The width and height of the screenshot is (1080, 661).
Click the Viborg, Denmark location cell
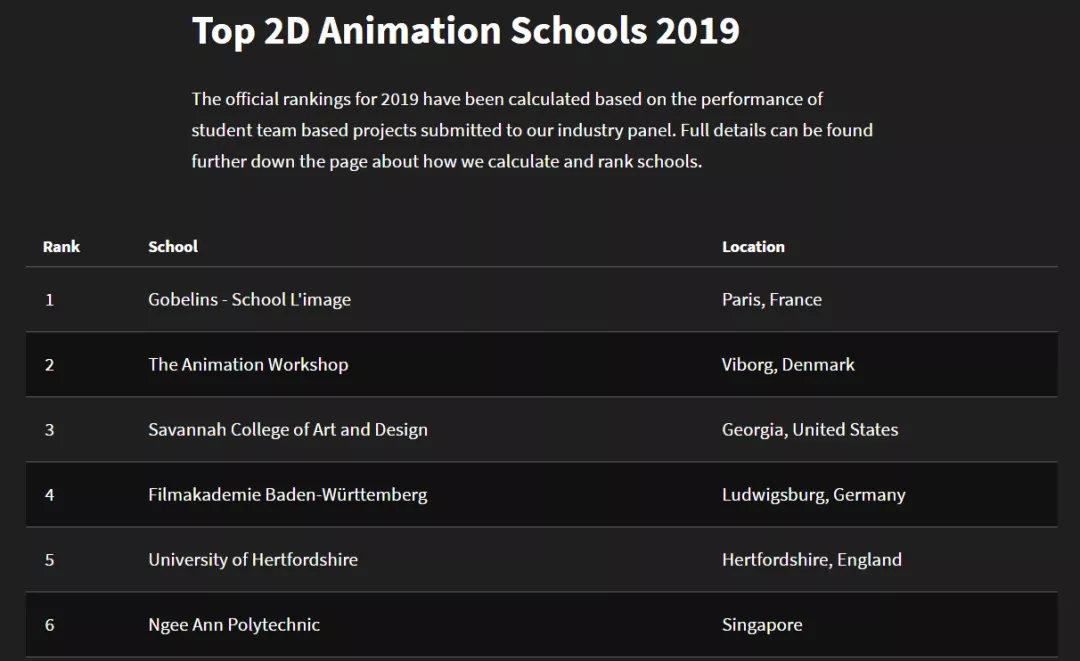(x=788, y=365)
